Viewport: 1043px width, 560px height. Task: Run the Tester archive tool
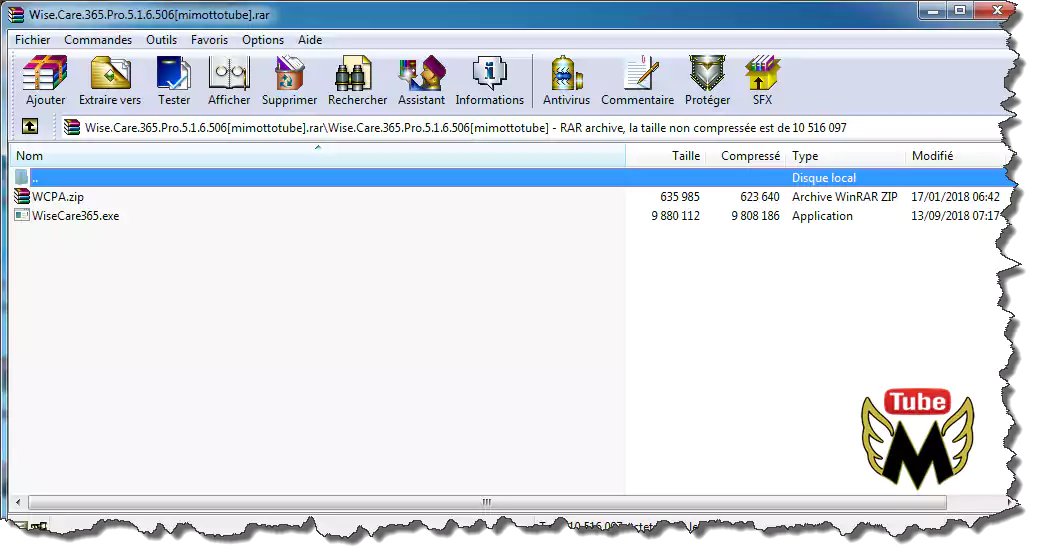coord(174,73)
